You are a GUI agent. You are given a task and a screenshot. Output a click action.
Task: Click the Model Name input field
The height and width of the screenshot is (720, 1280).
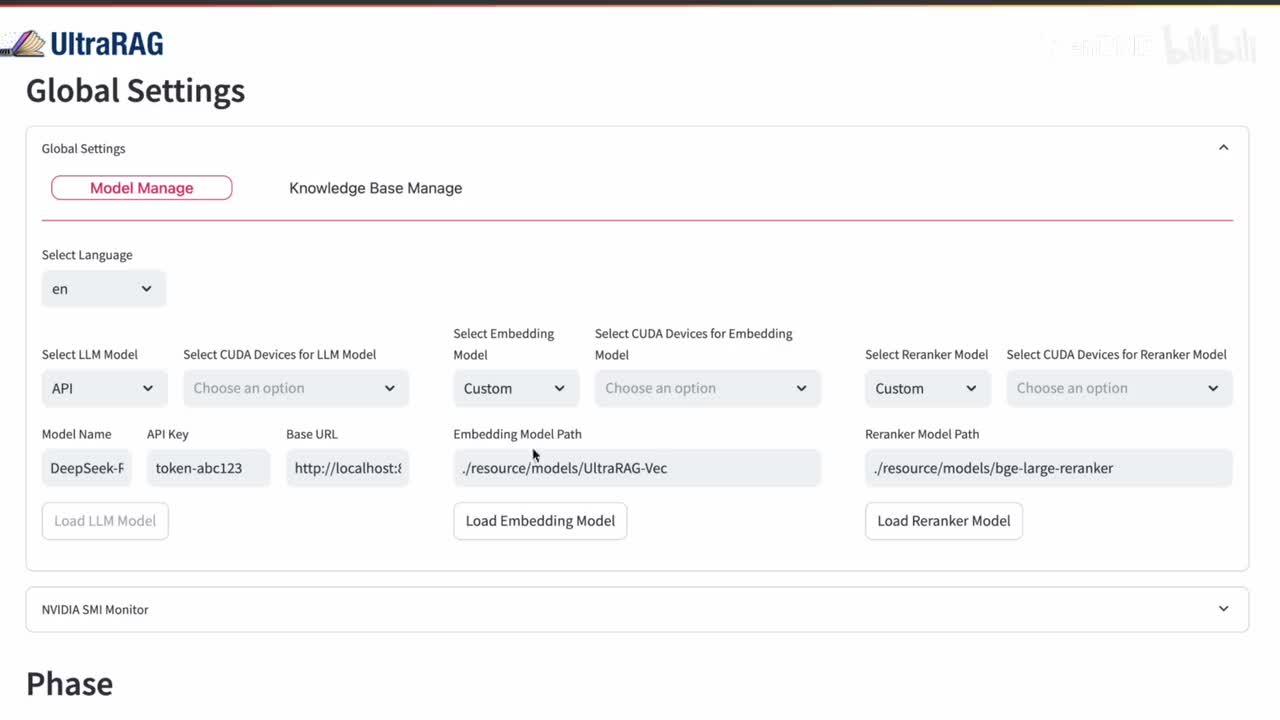[x=87, y=468]
